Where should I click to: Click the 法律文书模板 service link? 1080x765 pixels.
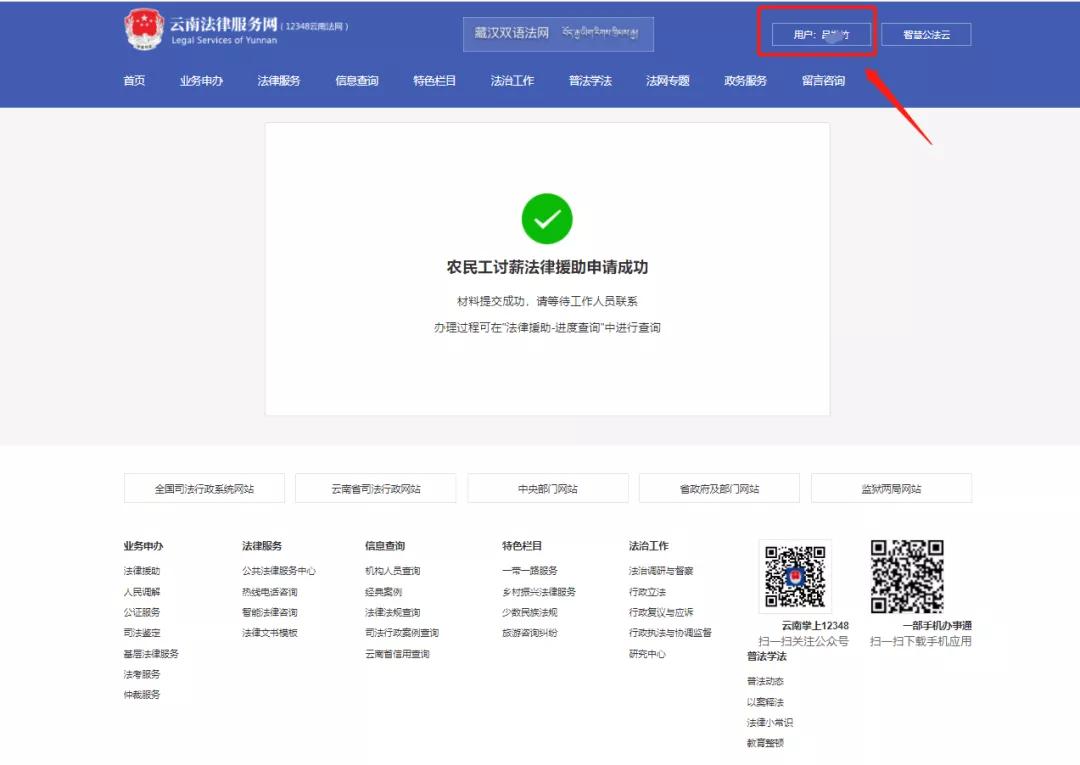coord(270,631)
